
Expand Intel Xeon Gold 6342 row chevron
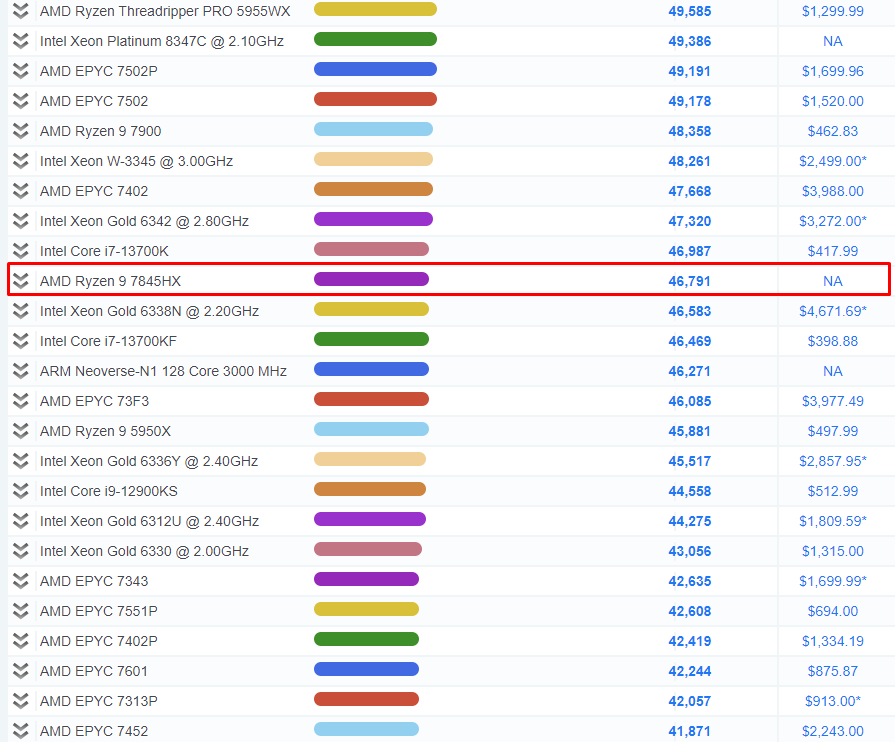(x=21, y=221)
